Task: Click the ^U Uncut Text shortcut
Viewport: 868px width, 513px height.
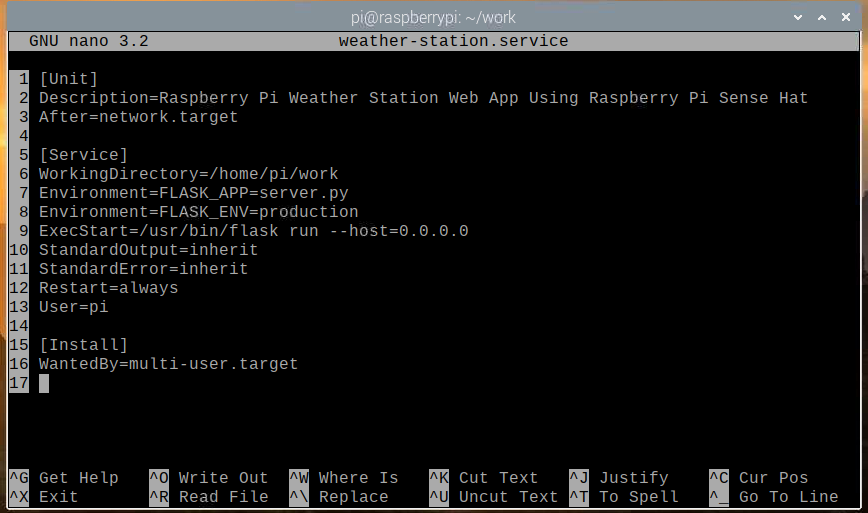Action: [x=494, y=497]
